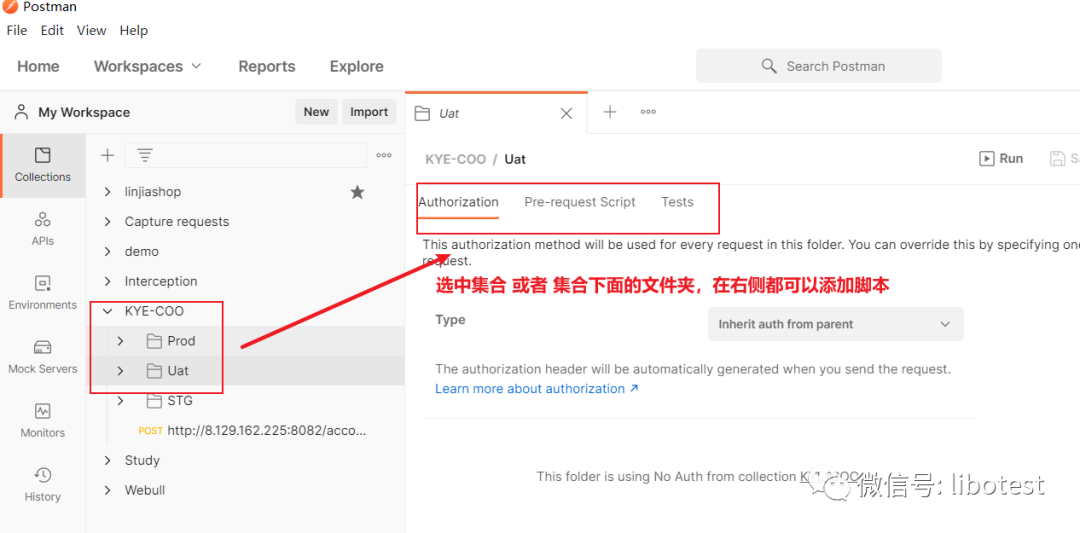Expand the STG folder chevron
The height and width of the screenshot is (533, 1080).
pos(121,401)
